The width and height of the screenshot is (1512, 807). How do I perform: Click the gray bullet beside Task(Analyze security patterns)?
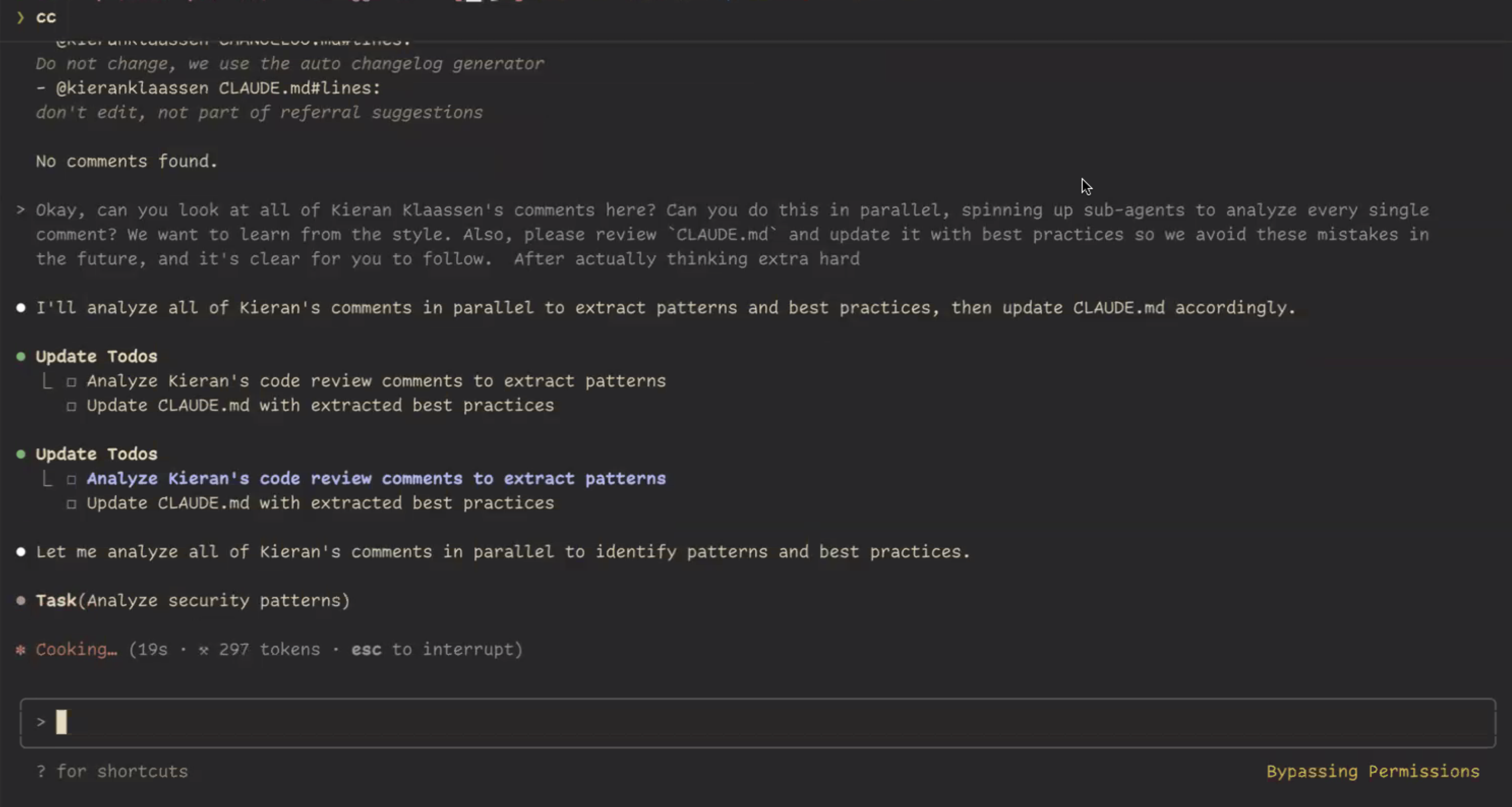tap(21, 600)
